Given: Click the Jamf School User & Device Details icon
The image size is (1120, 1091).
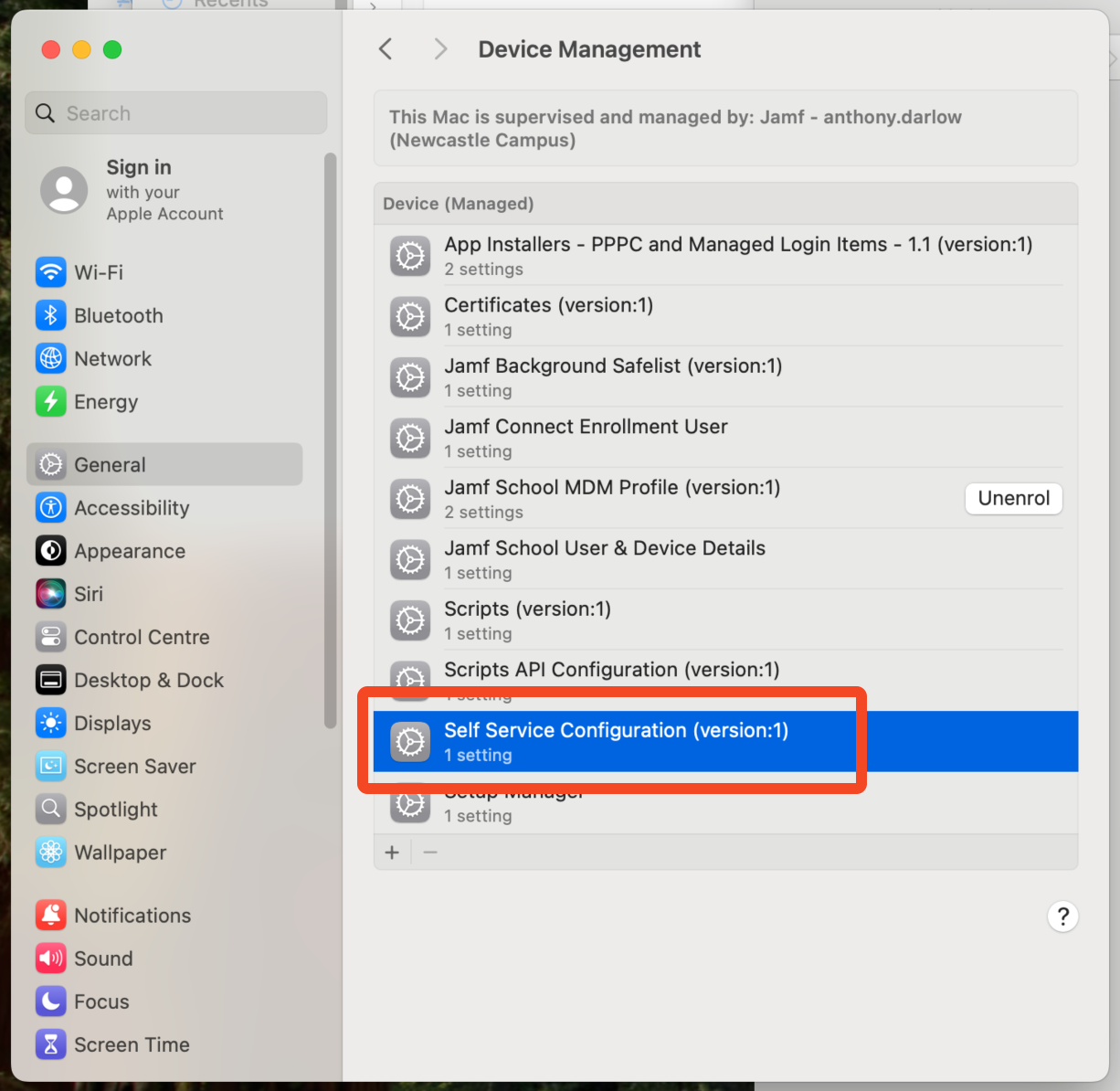Looking at the screenshot, I should coord(410,559).
